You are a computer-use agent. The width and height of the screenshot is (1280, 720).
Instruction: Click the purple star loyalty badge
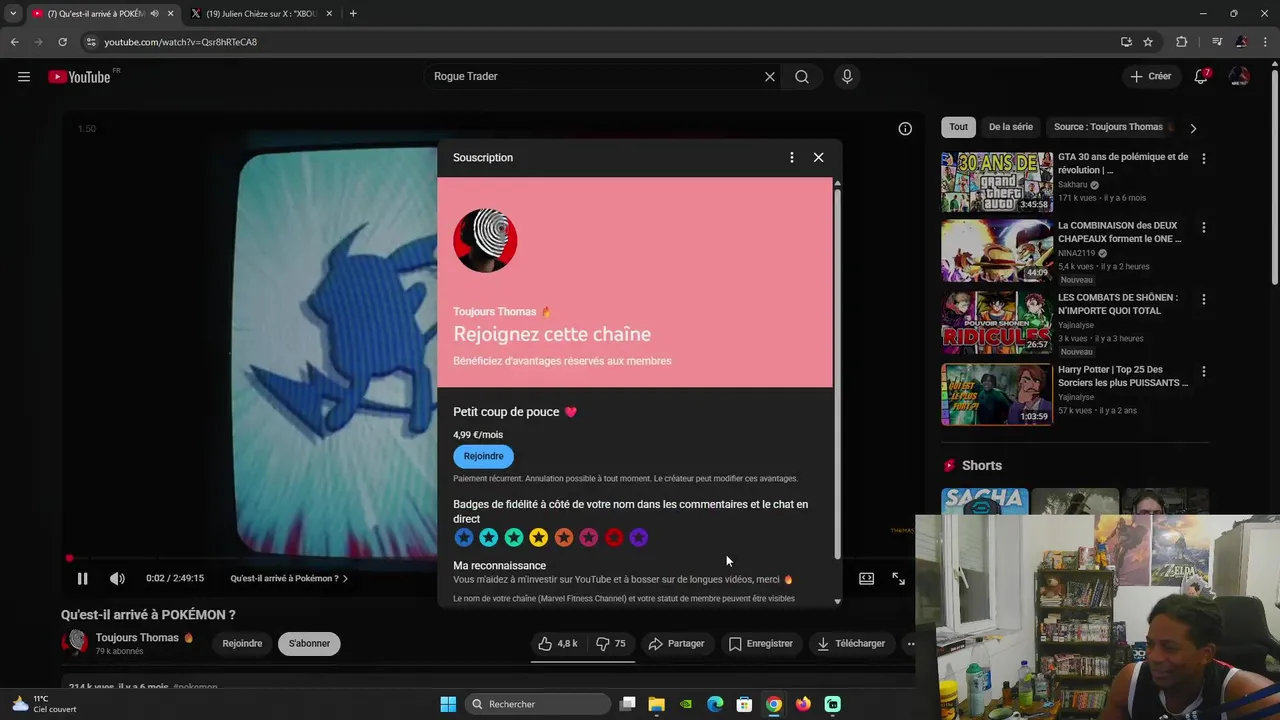pyautogui.click(x=639, y=538)
